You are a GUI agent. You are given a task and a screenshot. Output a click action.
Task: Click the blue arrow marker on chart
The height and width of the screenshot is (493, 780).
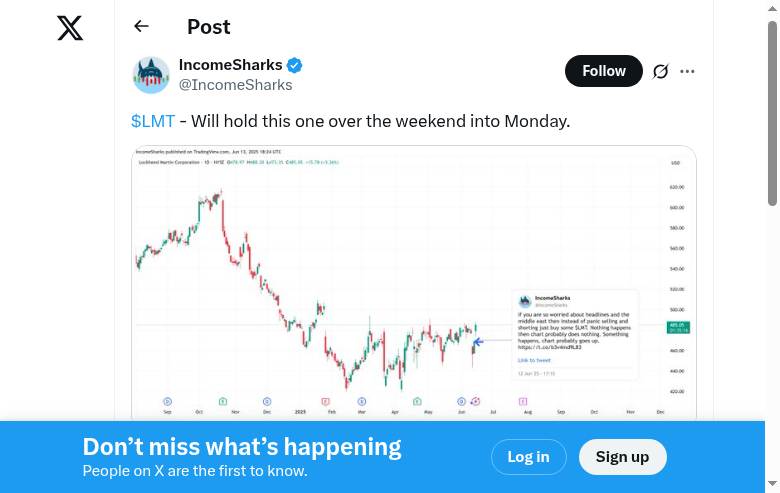478,342
